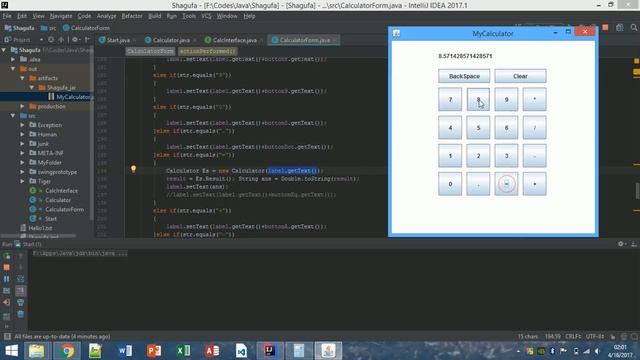Screen dimensions: 640x360
Task: Open the VCS menu
Action: [206, 16]
